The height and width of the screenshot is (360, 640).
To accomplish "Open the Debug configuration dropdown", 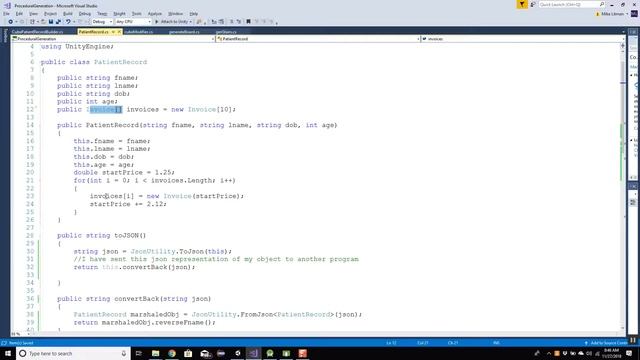I will click(x=102, y=22).
